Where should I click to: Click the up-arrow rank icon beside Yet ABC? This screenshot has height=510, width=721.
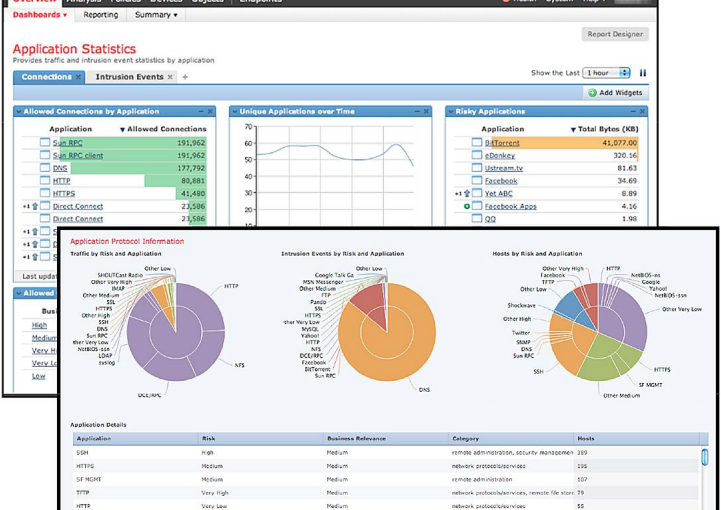466,194
